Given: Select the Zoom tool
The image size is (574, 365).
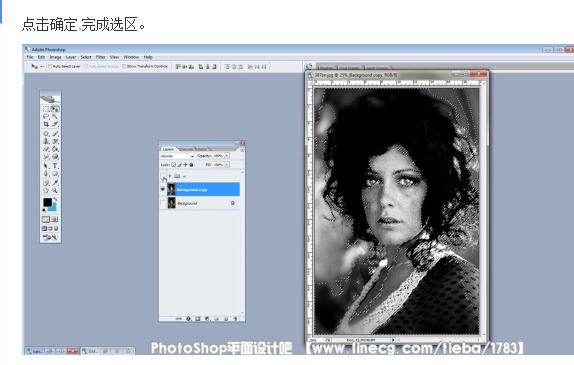Looking at the screenshot, I should coord(55,190).
